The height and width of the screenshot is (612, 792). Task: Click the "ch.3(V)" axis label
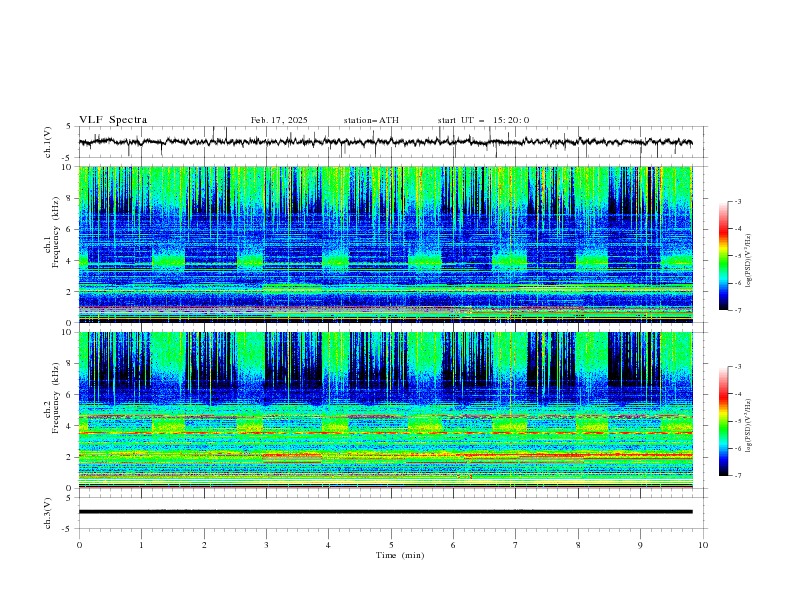(x=48, y=513)
